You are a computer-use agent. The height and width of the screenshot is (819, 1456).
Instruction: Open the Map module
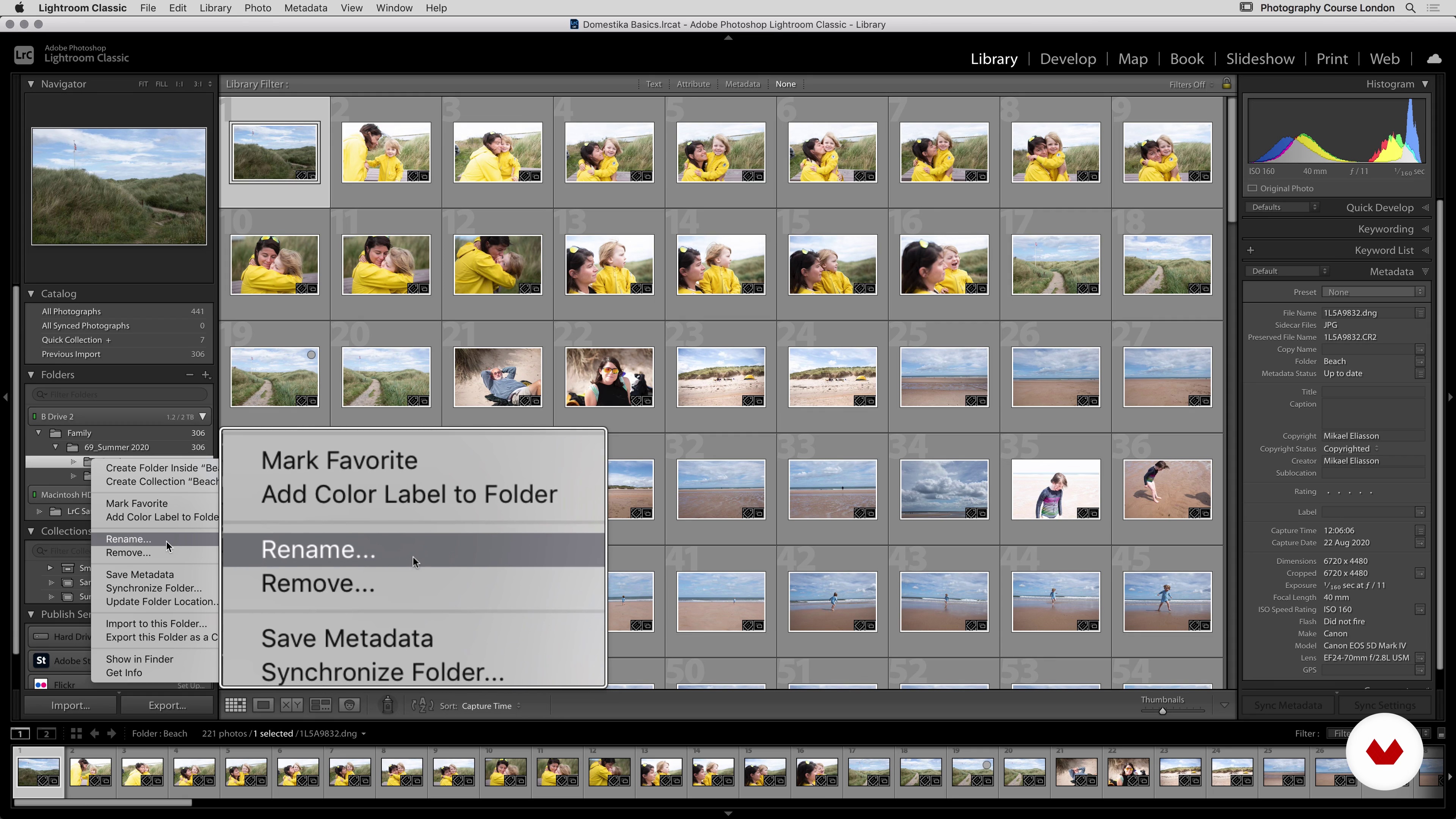(x=1133, y=59)
